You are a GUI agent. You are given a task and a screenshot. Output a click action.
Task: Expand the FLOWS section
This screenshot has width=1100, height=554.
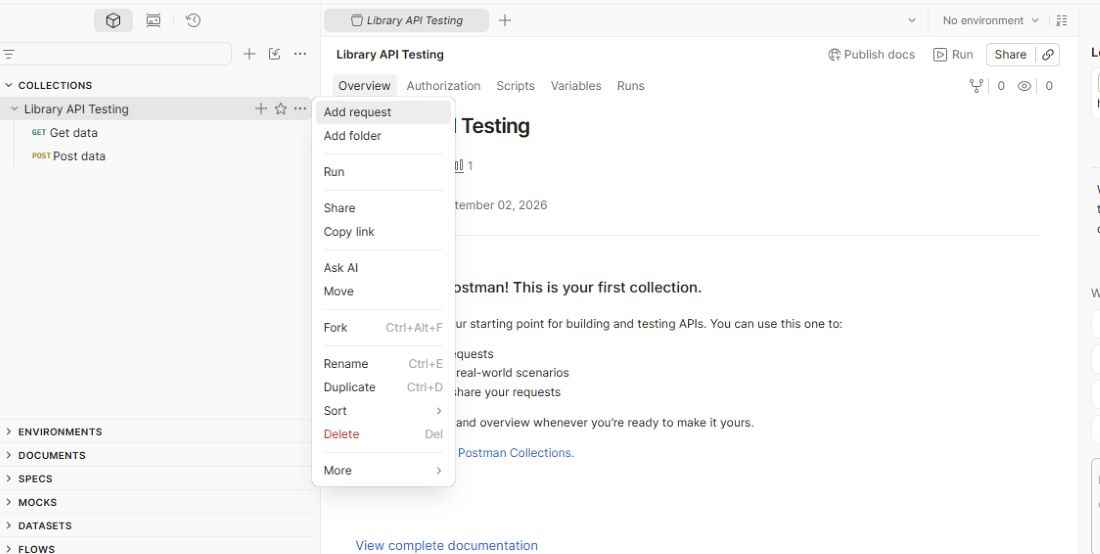coord(8,548)
